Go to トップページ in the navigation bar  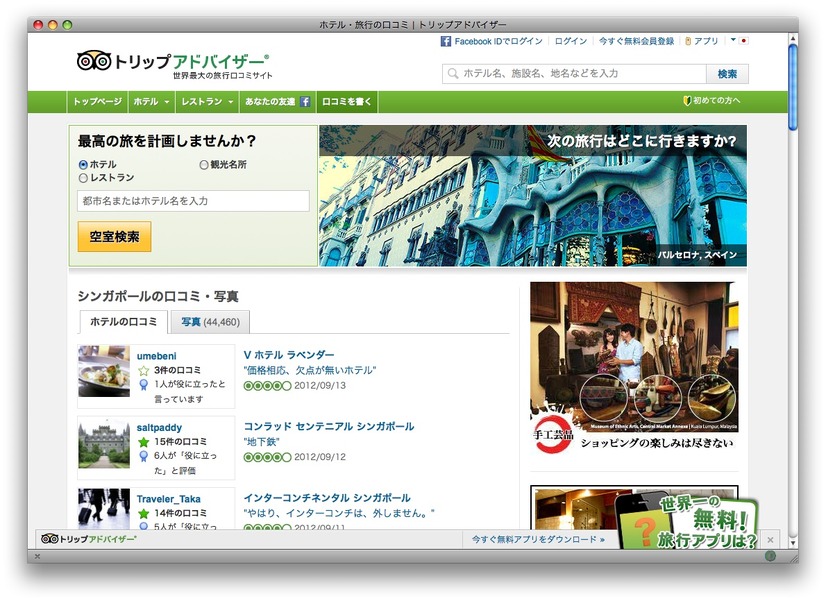tap(97, 102)
